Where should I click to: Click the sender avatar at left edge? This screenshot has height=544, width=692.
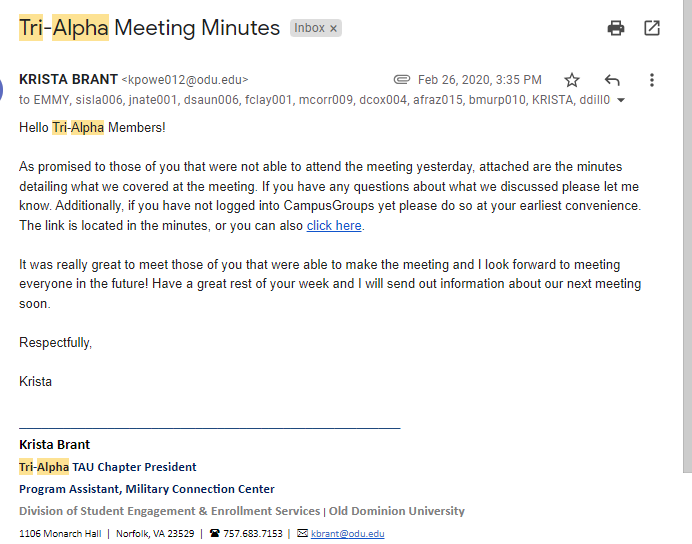point(1,89)
